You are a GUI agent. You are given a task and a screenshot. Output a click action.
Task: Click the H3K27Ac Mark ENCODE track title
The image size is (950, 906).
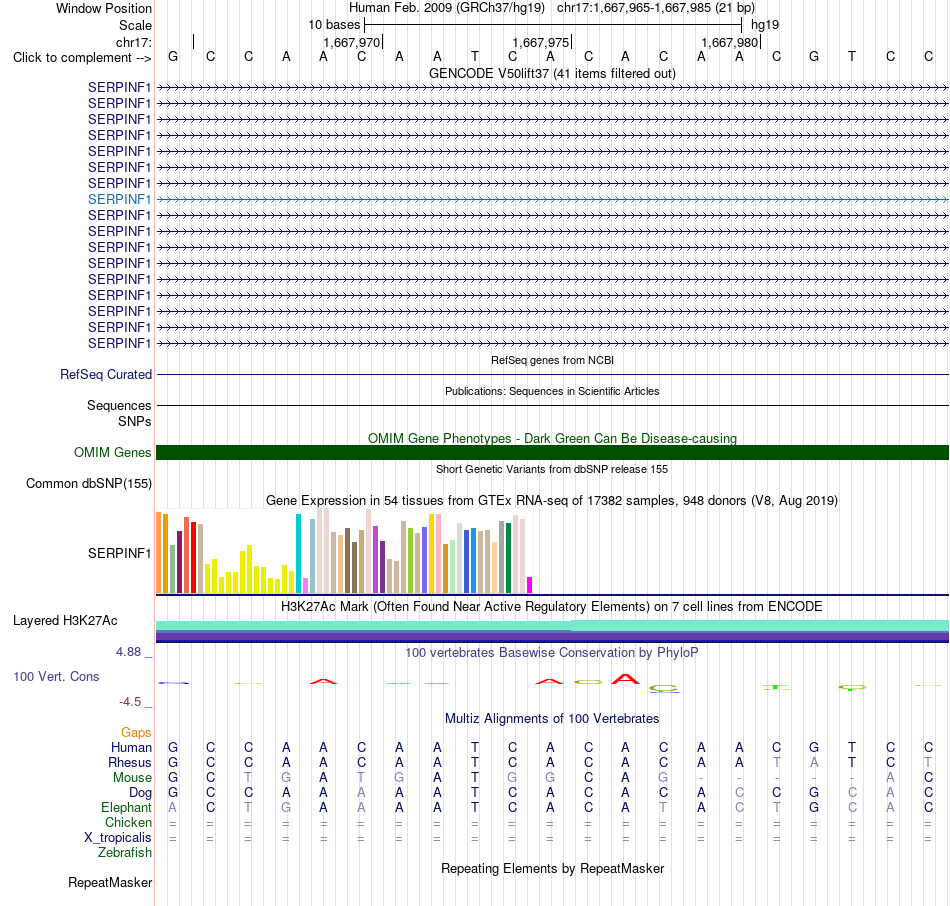pyautogui.click(x=552, y=607)
